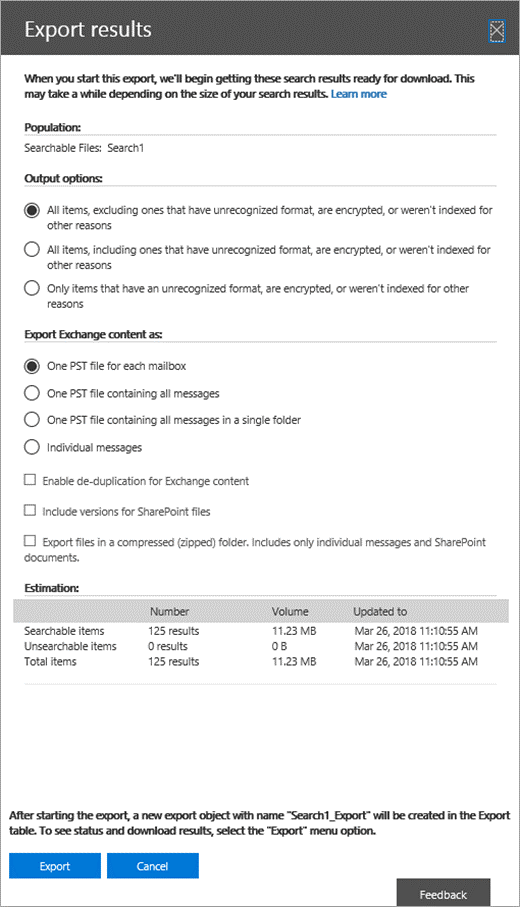Choose One PST file containing all messages

pyautogui.click(x=32, y=393)
